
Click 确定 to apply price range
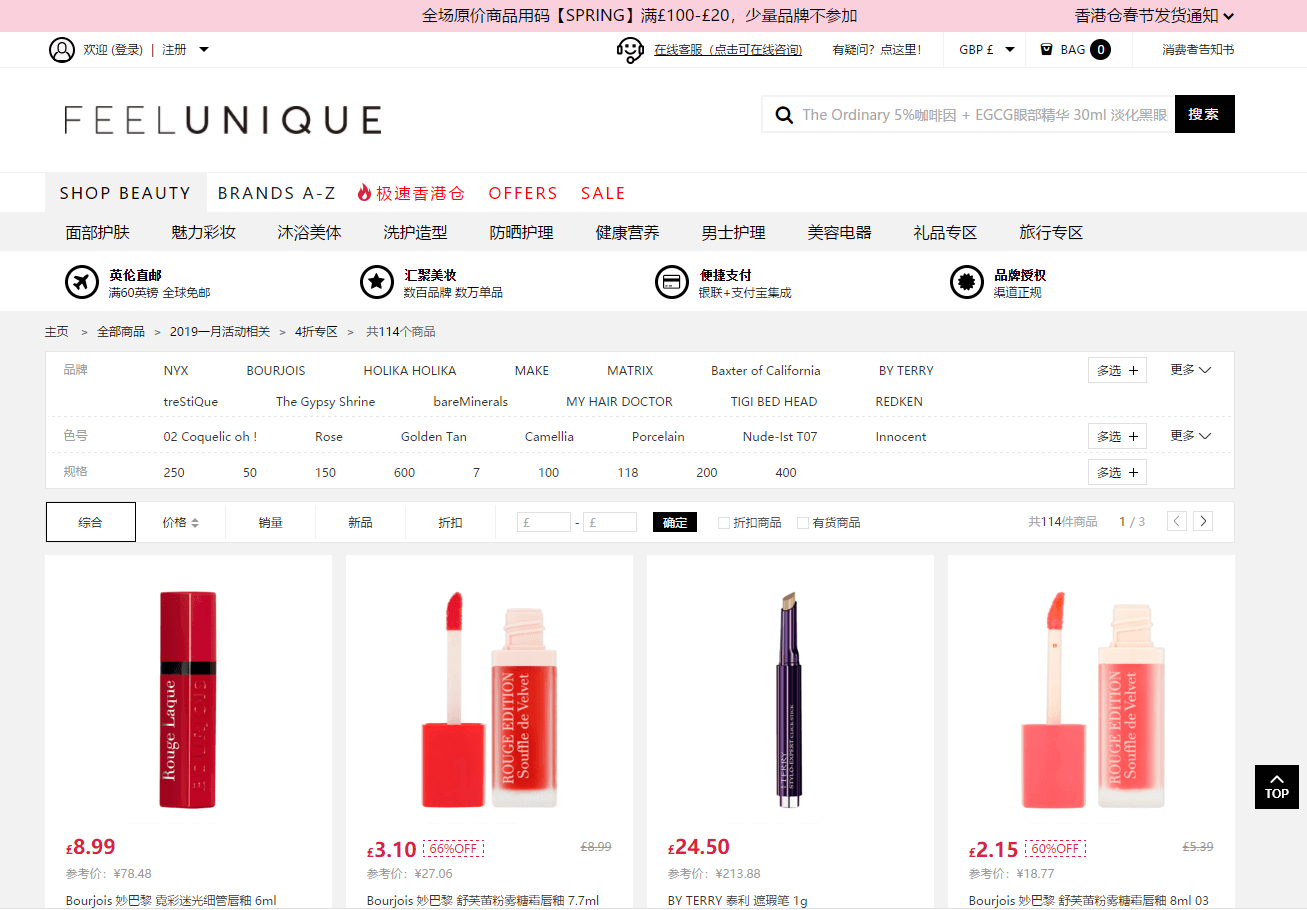point(675,522)
